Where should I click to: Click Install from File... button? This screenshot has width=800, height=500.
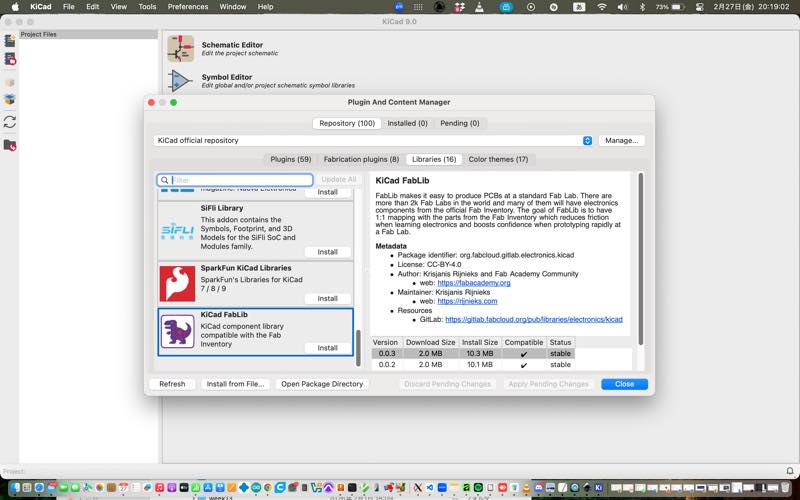[x=235, y=384]
